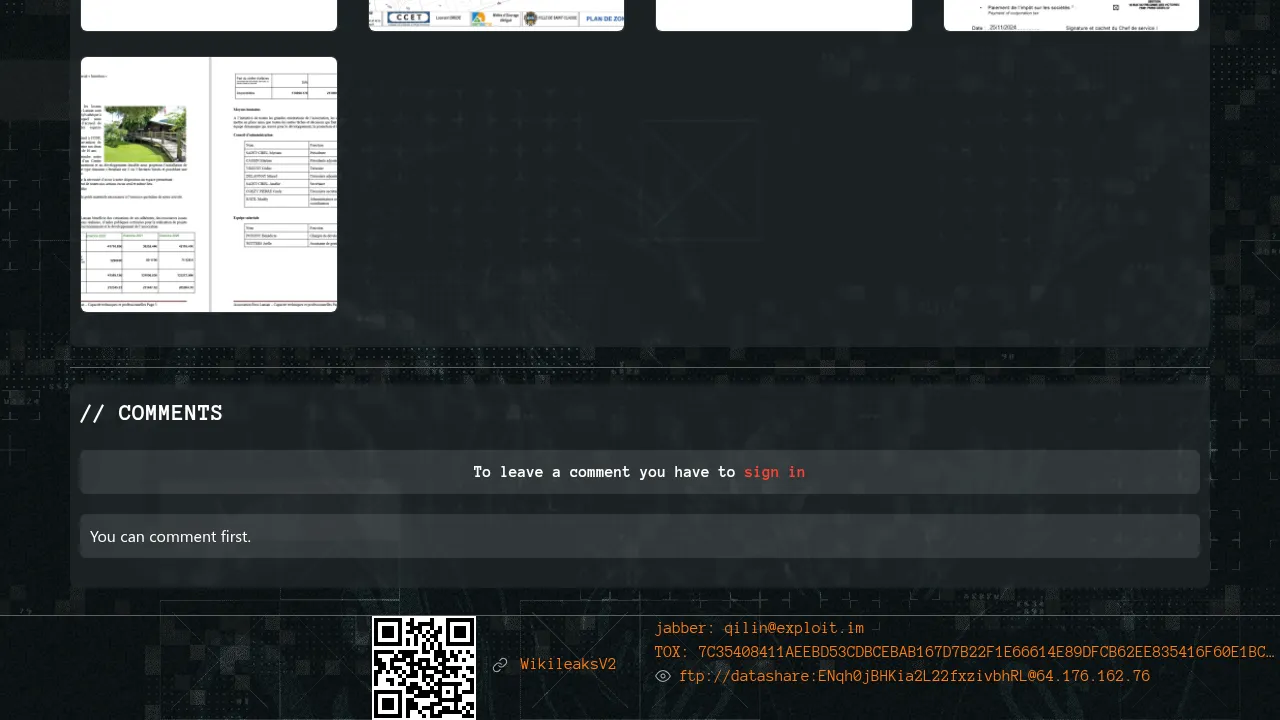Open the third blank thumbnail in the top row
This screenshot has height=720, width=1280.
pyautogui.click(x=783, y=15)
